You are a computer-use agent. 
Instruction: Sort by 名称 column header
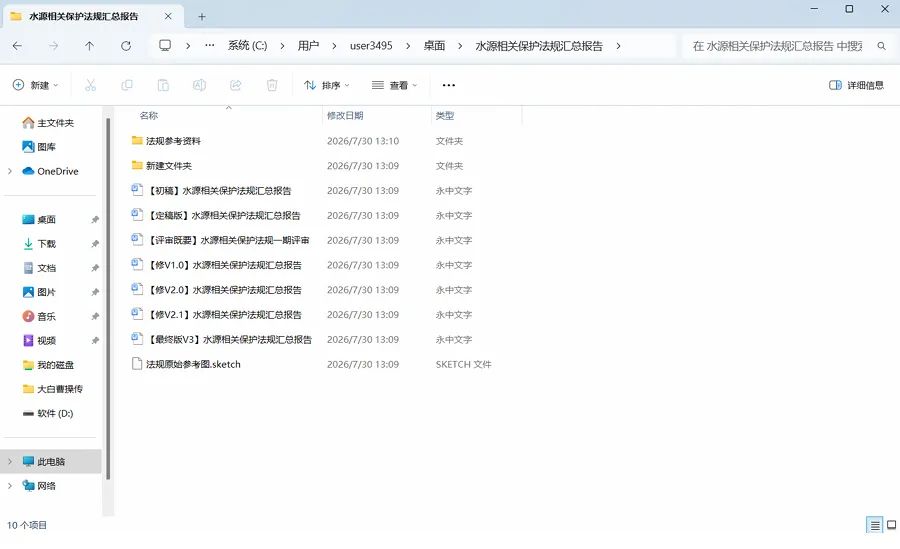(149, 115)
